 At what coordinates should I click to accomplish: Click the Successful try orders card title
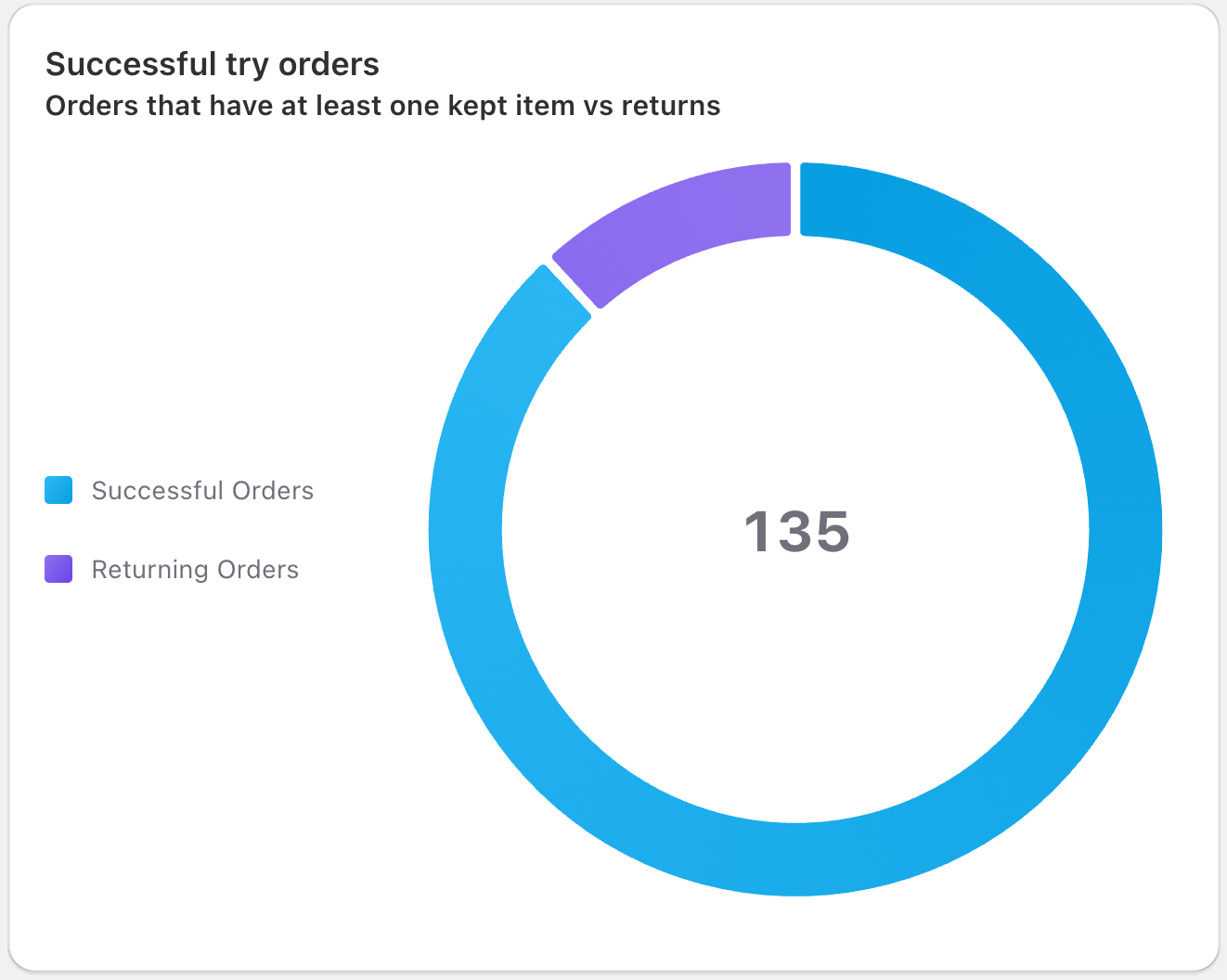[213, 64]
